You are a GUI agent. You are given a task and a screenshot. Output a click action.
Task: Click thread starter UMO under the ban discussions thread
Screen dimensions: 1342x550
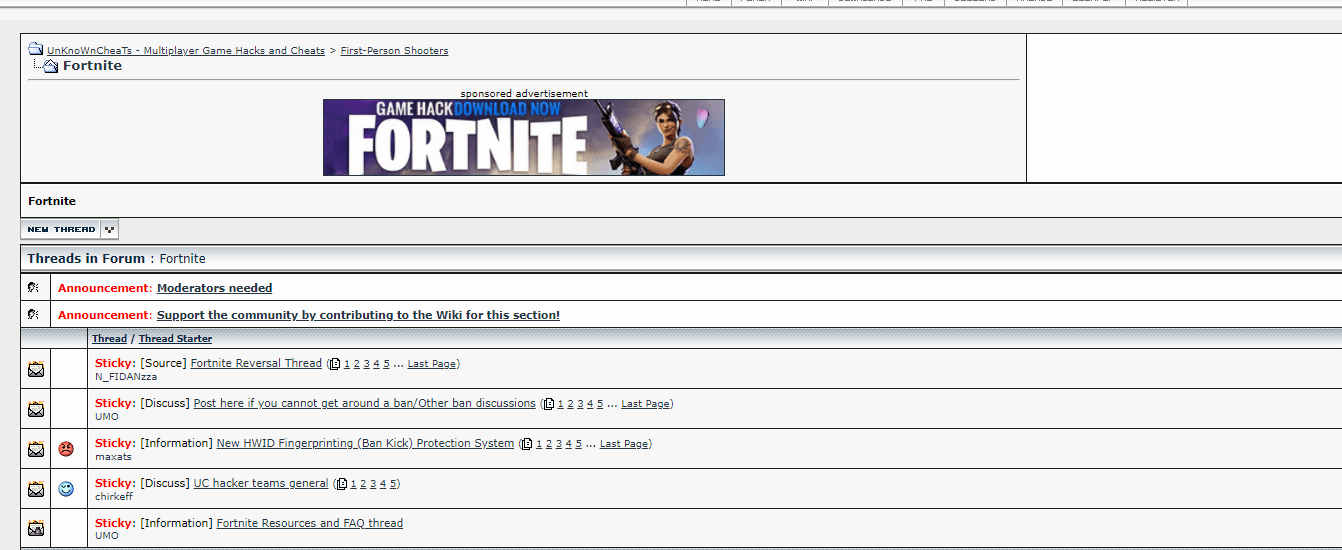[x=107, y=417]
